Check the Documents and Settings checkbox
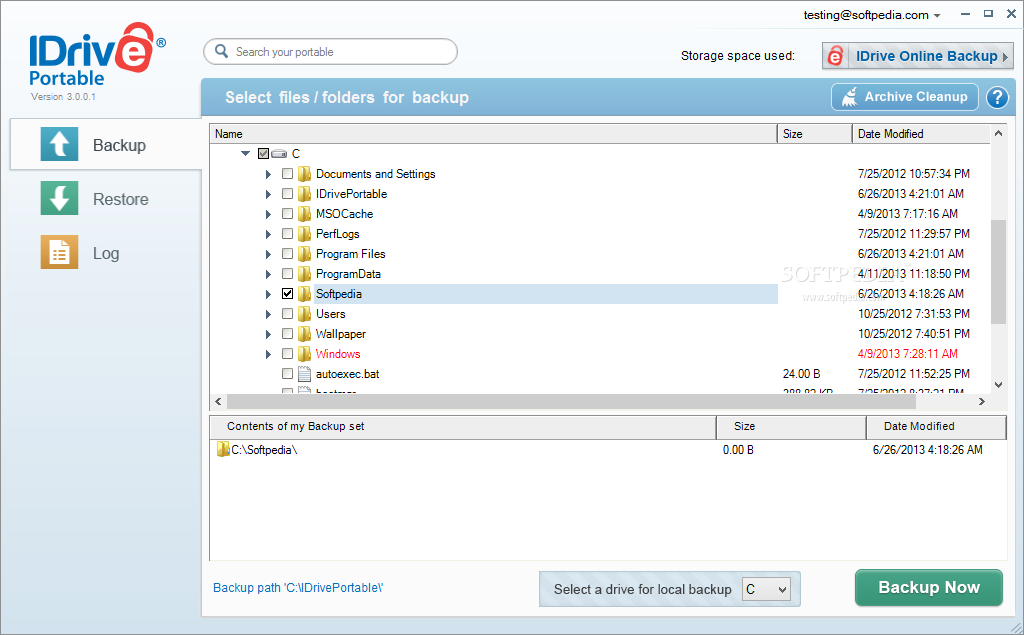The image size is (1024, 635). 287,174
